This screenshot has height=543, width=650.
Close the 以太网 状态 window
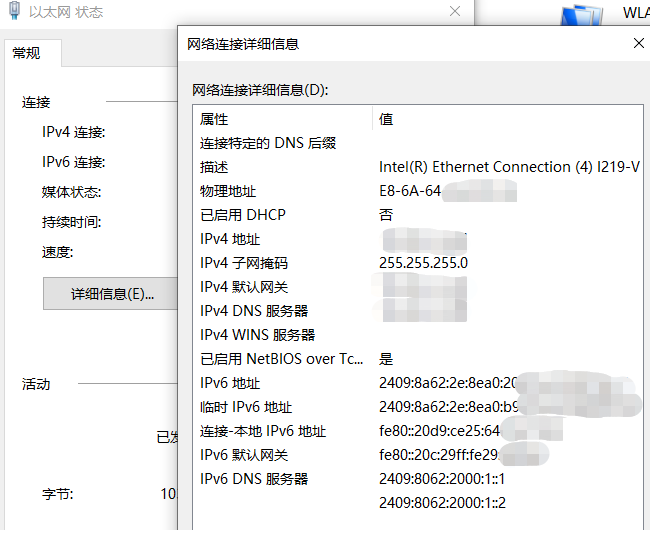click(x=455, y=12)
